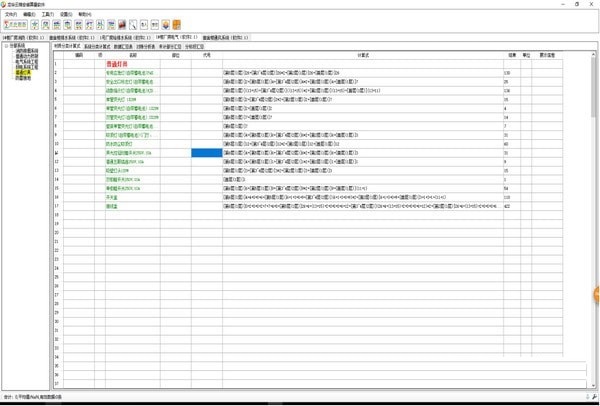The image size is (600, 406).
Task: Collapse the 分部系统 tree root node
Action: click(x=7, y=46)
